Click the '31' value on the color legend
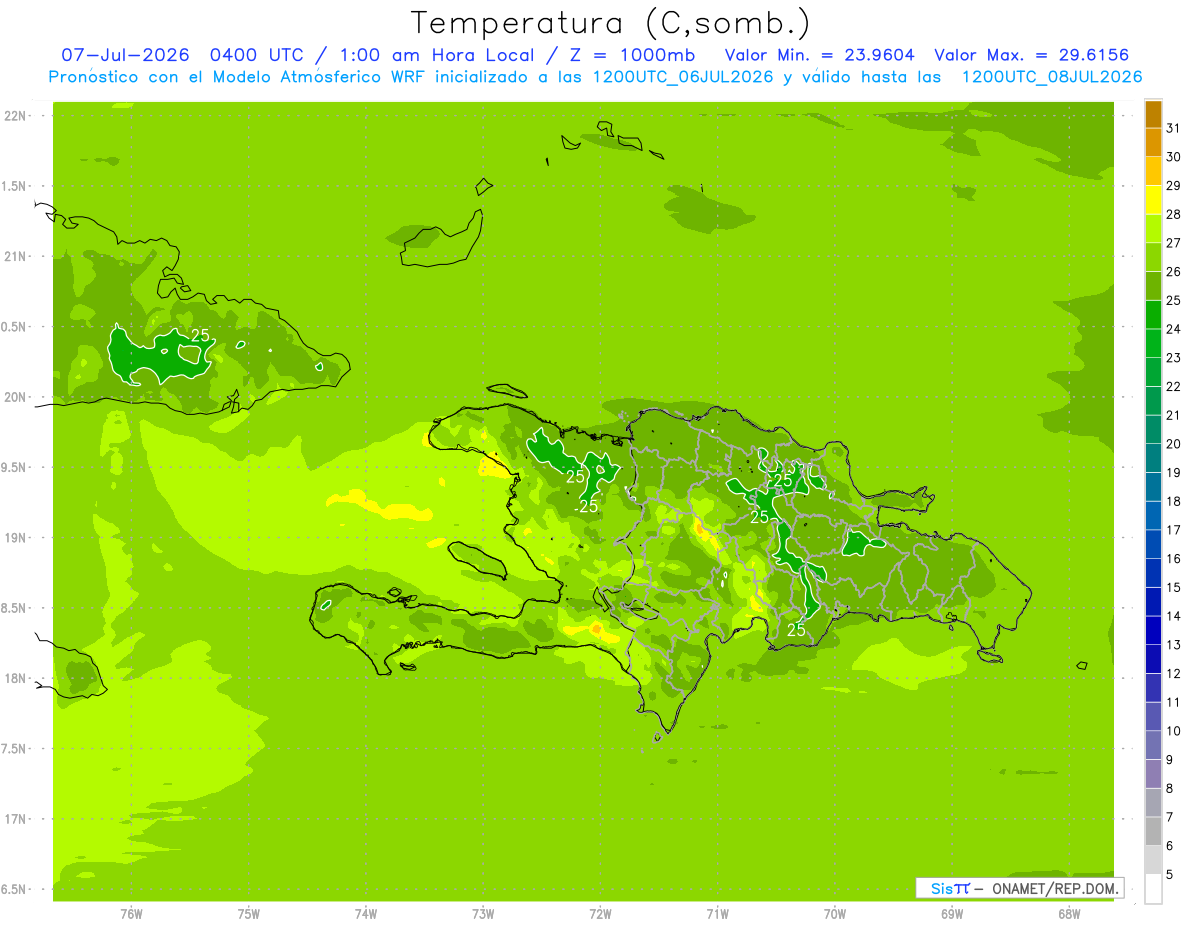 [1174, 128]
